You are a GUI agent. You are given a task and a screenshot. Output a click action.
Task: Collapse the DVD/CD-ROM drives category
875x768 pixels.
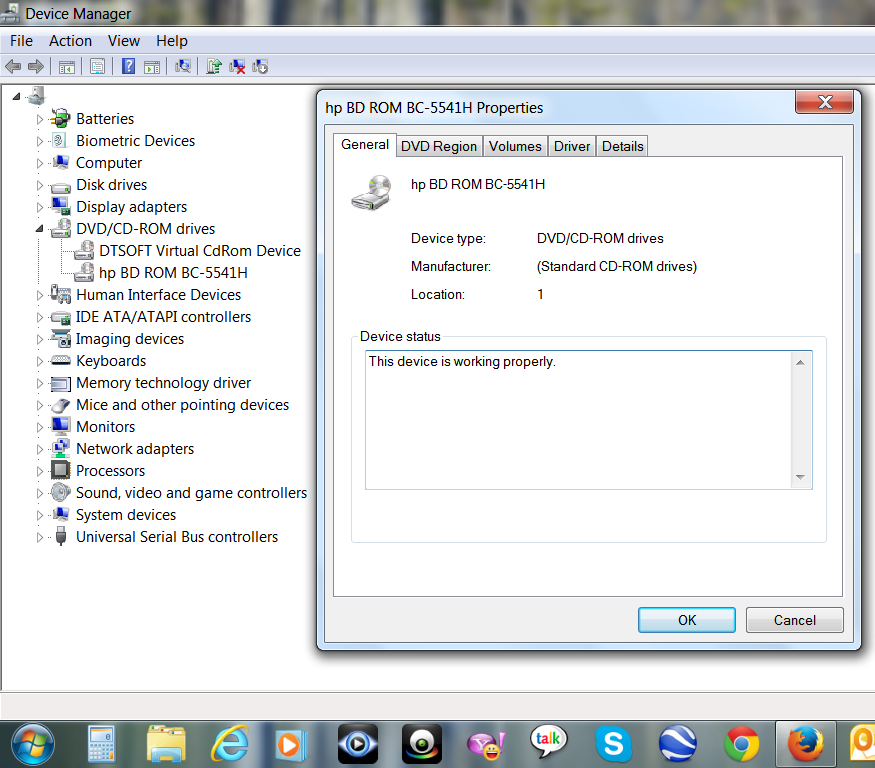coord(39,228)
